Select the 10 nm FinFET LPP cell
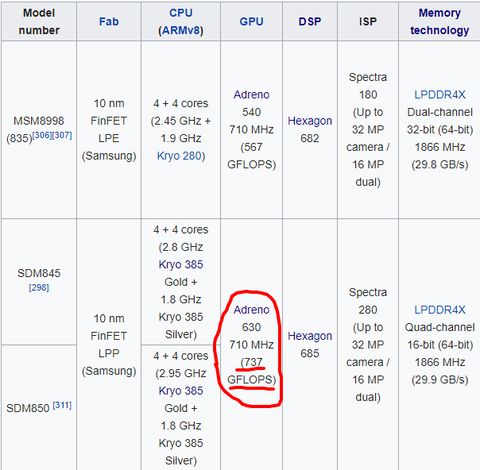Image resolution: width=480 pixels, height=470 pixels. [109, 345]
